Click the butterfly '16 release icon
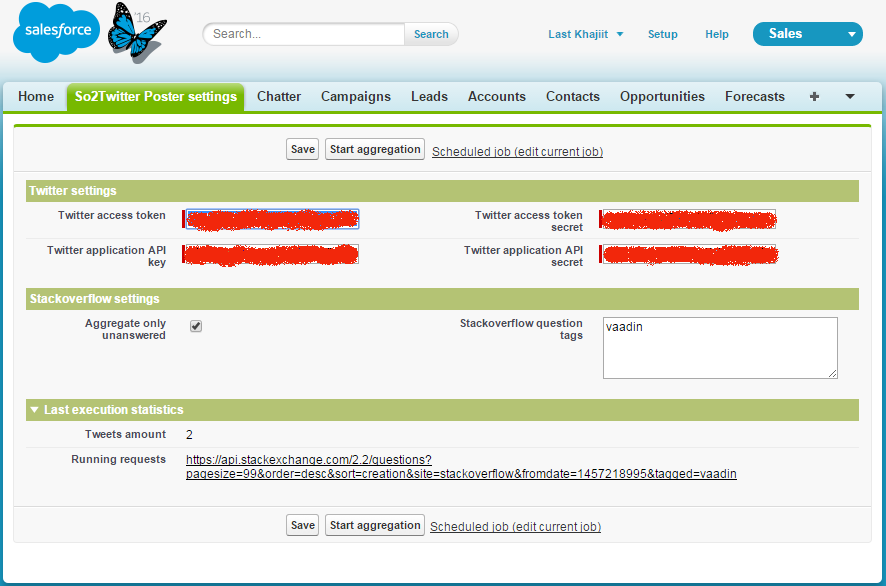This screenshot has width=886, height=586. pyautogui.click(x=136, y=33)
